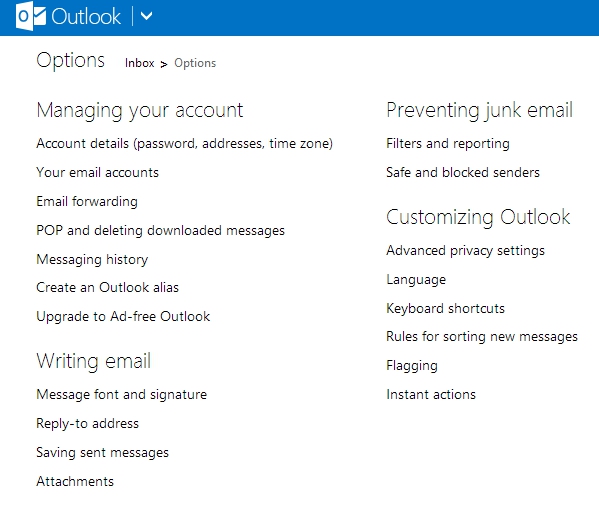Click the Options page title
This screenshot has width=599, height=505.
pos(70,61)
